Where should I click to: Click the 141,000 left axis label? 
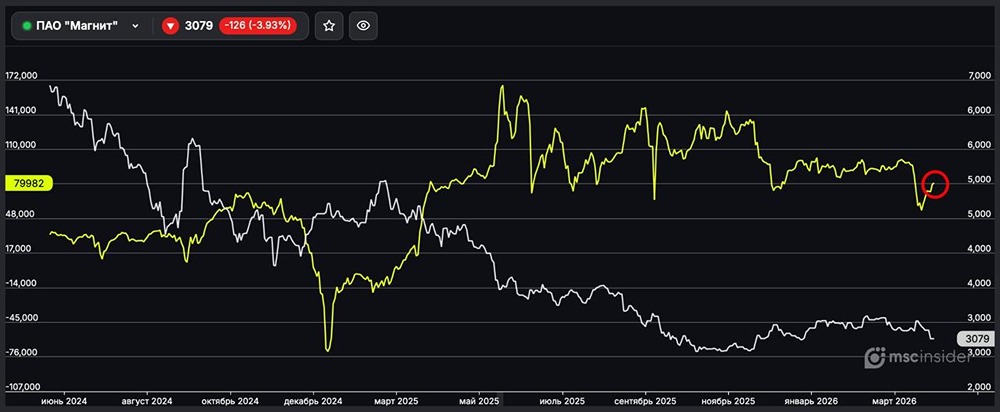coord(20,111)
